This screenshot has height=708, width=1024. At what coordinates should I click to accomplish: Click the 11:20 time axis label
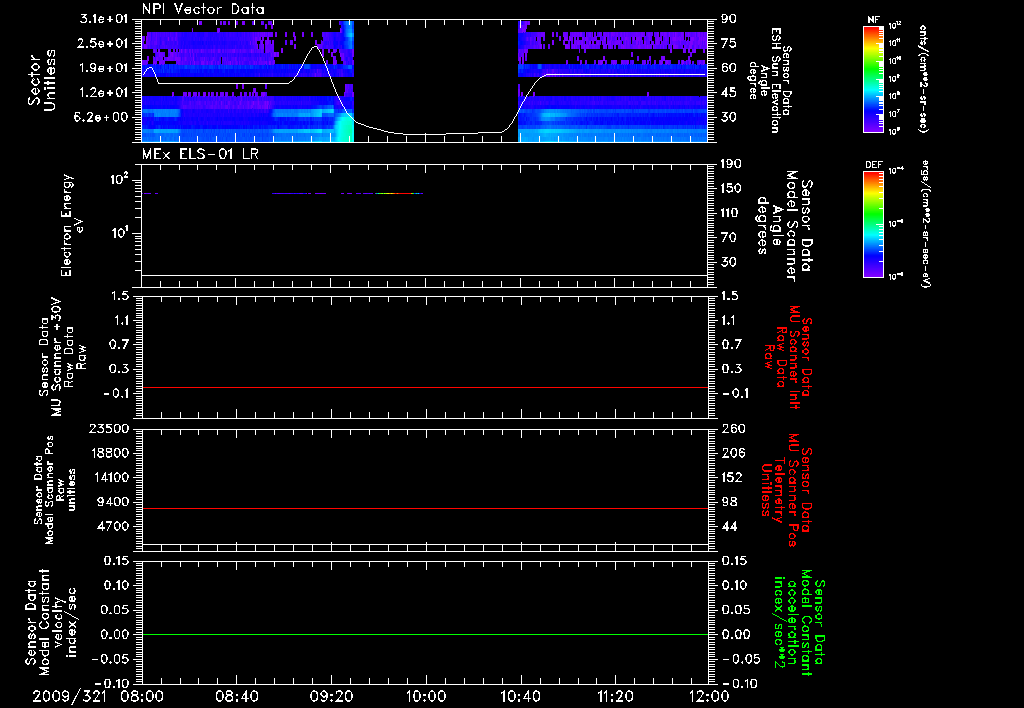[x=615, y=696]
